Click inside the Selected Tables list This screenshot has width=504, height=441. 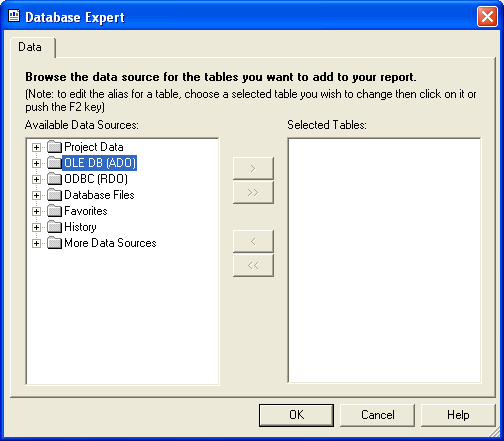pos(384,260)
